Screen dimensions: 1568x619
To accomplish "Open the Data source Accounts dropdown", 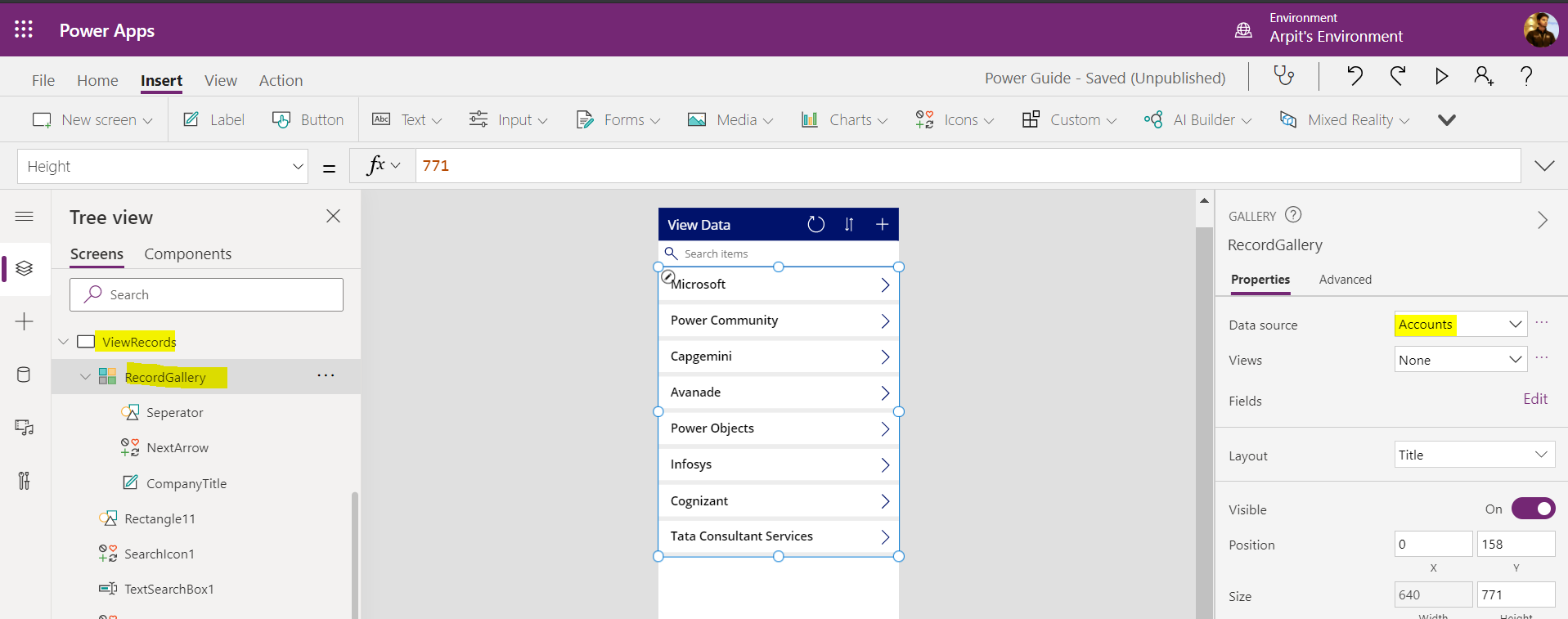I will point(1461,325).
